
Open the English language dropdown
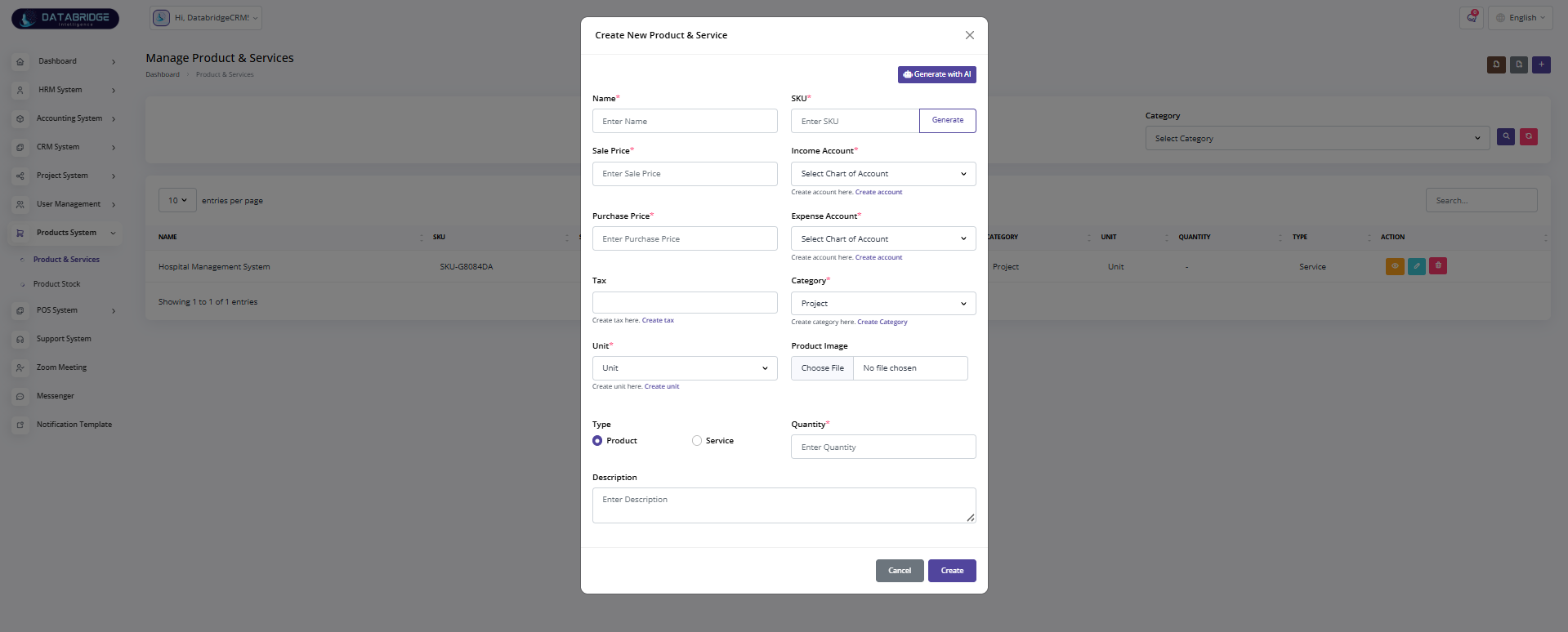click(x=1521, y=18)
